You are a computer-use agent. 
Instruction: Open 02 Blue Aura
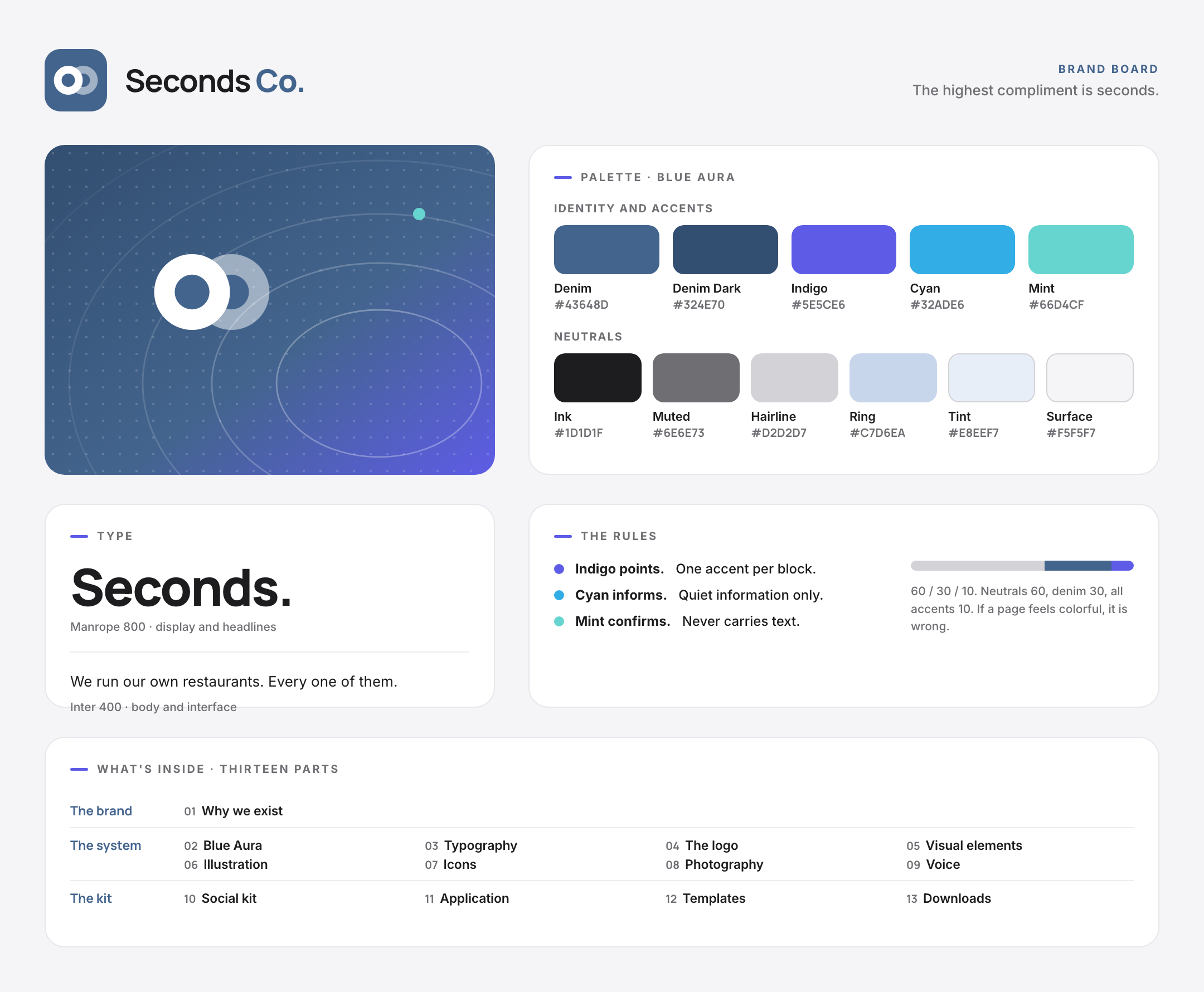tap(223, 846)
